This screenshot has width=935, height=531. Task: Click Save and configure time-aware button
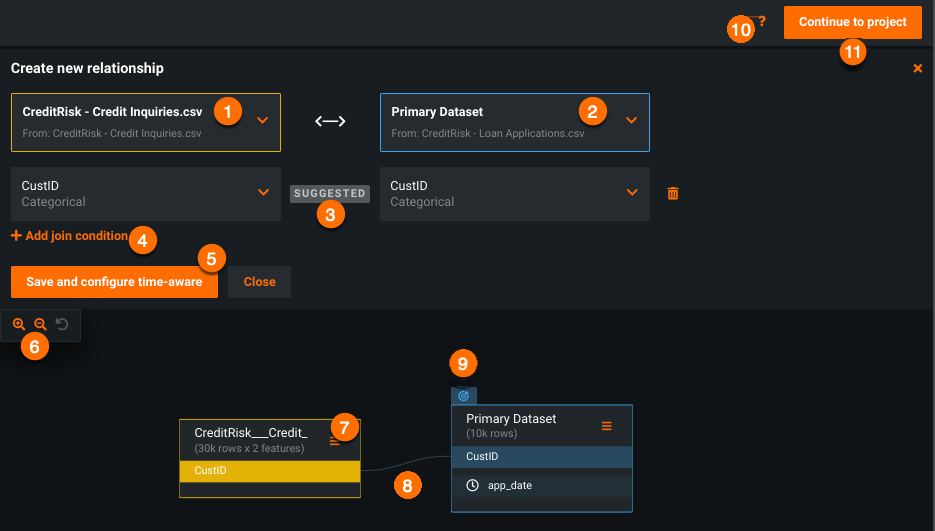tap(114, 282)
